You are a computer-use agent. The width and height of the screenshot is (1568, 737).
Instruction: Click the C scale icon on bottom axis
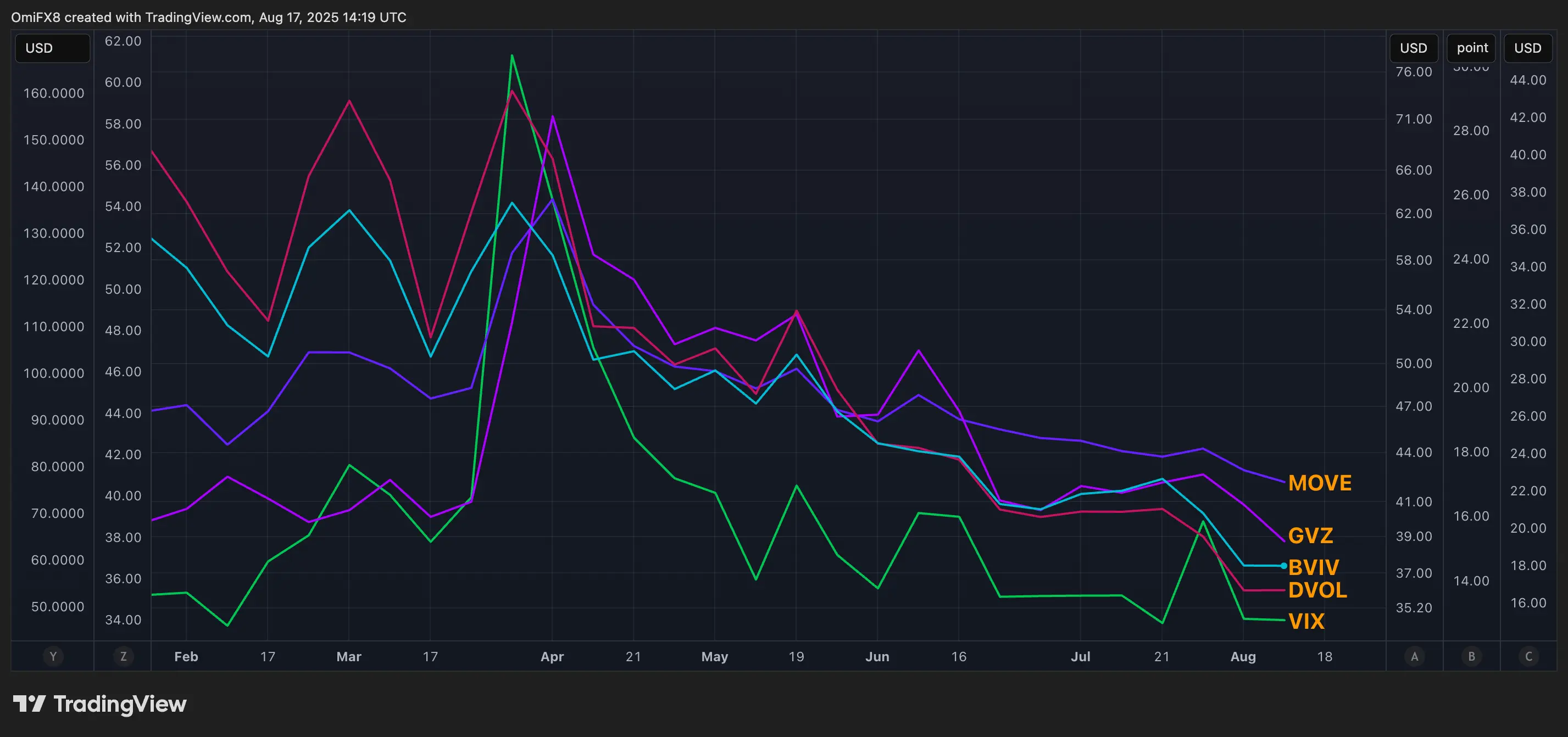pos(1529,657)
